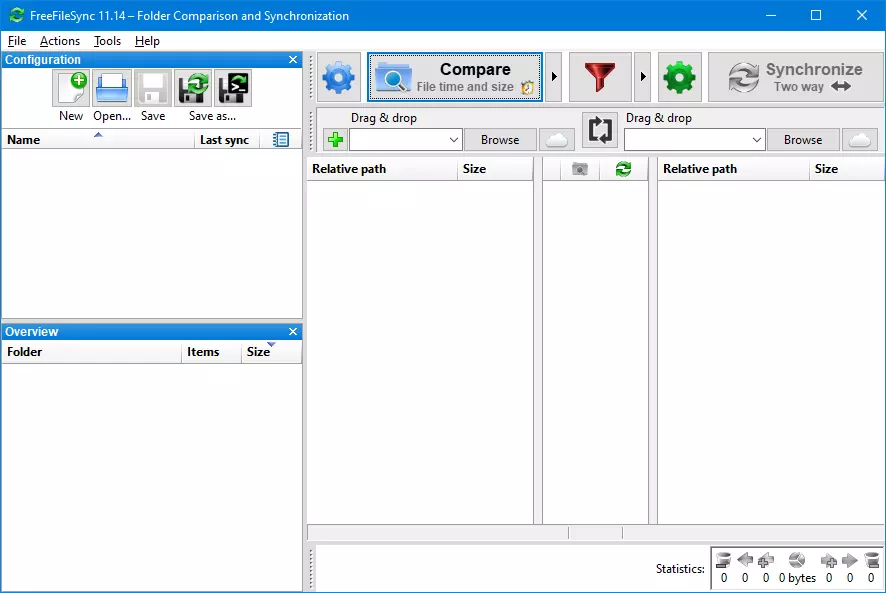This screenshot has height=593, width=886.
Task: Open right folder path dropdown
Action: point(757,140)
